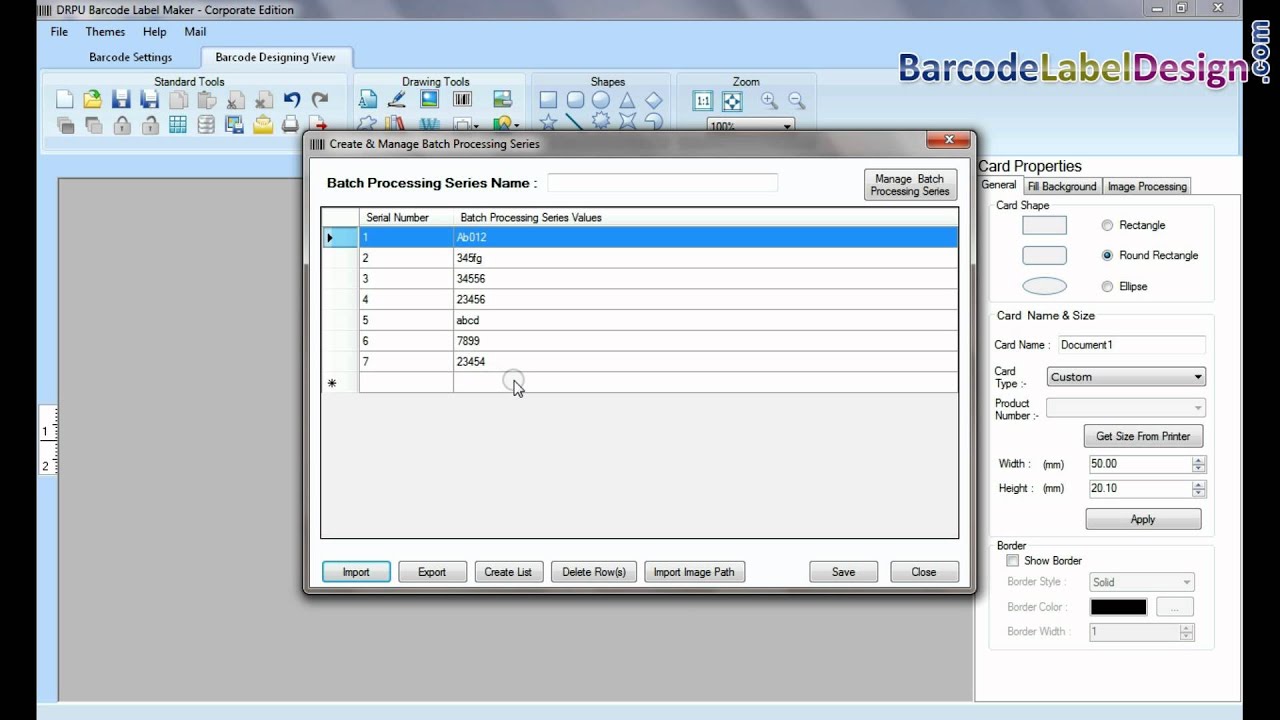Viewport: 1280px width, 720px height.
Task: Click the Save button in dialog
Action: [843, 572]
